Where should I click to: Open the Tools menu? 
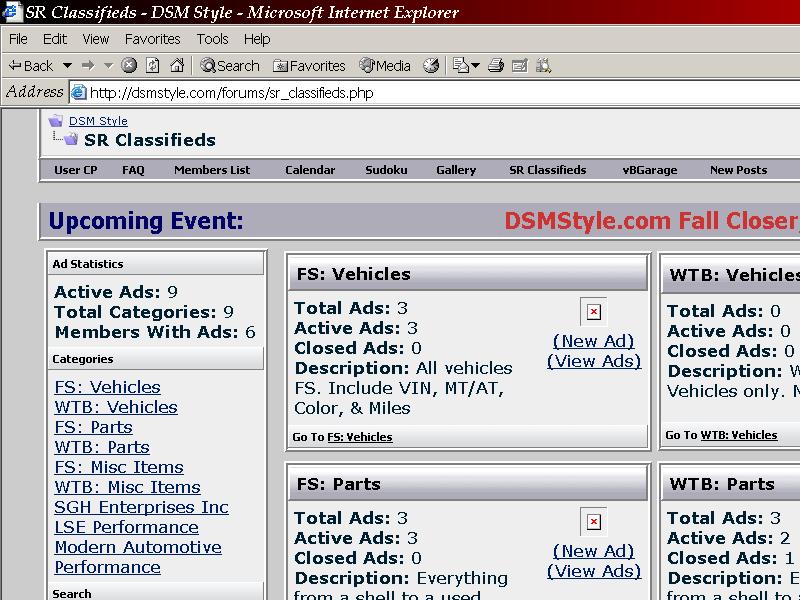[x=212, y=39]
